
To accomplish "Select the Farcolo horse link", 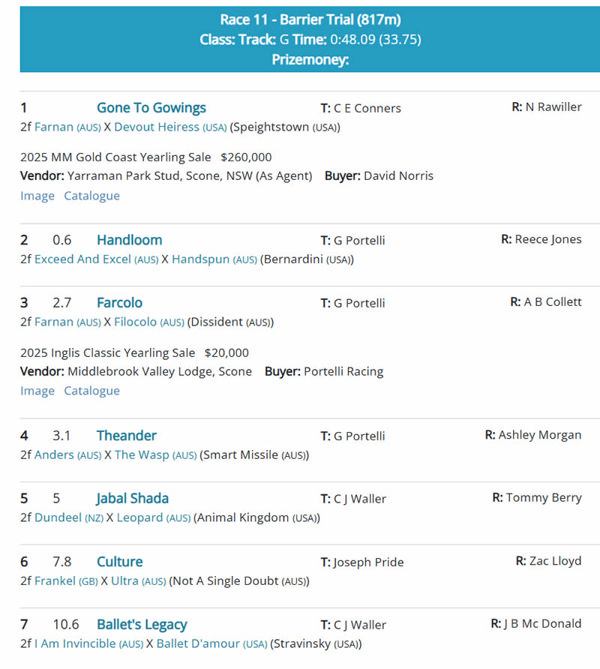I will pos(120,303).
